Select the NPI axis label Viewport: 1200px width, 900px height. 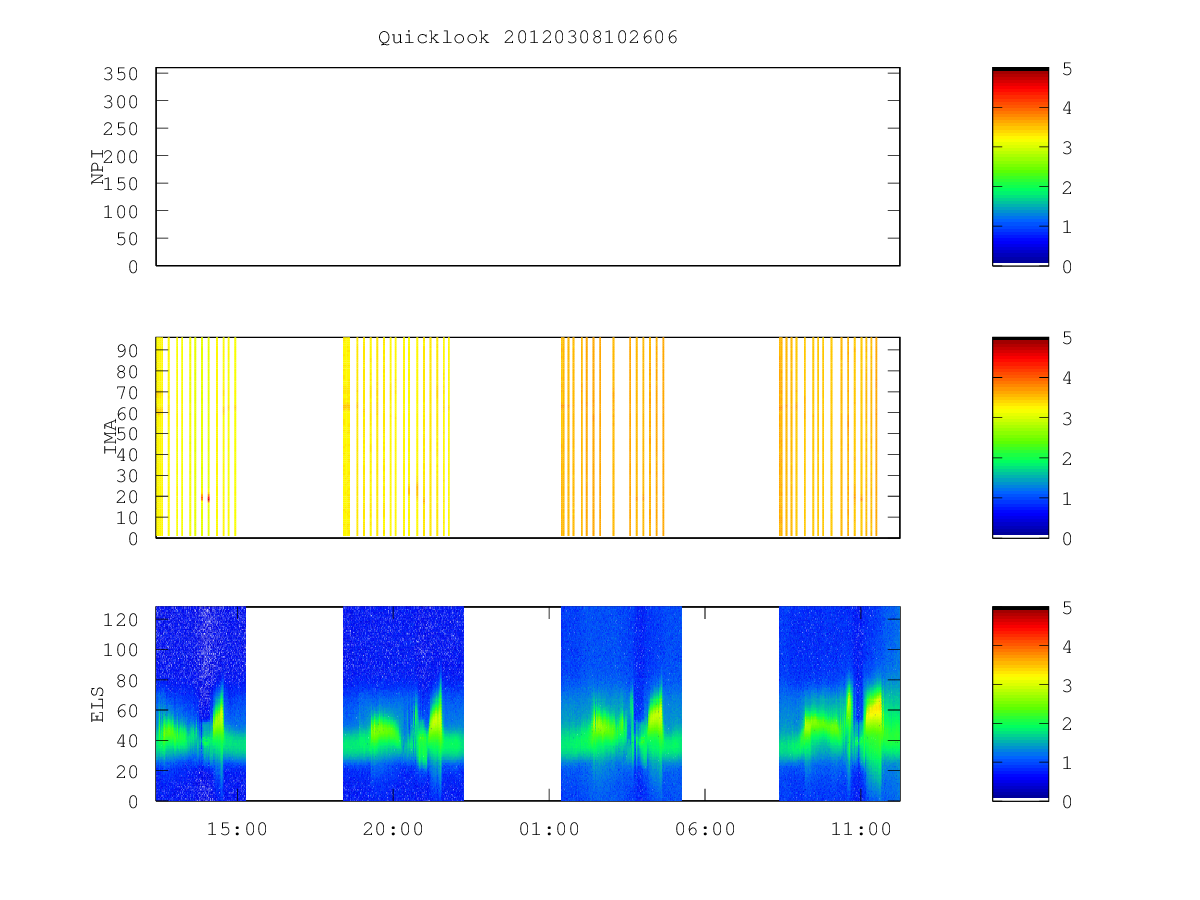pyautogui.click(x=98, y=167)
